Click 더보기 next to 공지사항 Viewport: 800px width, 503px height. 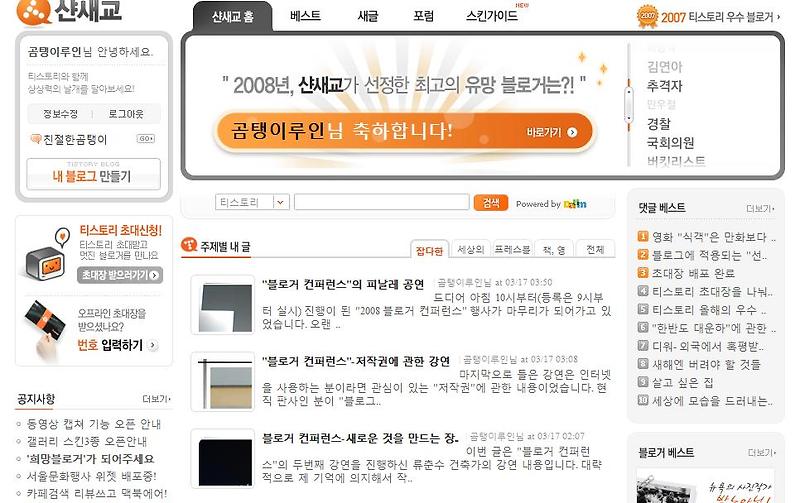(x=157, y=399)
